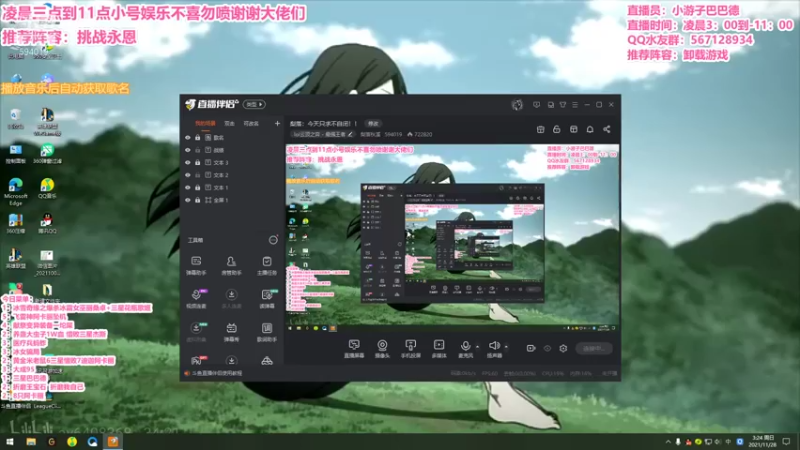Open the message icon beside the avatar

click(x=536, y=105)
